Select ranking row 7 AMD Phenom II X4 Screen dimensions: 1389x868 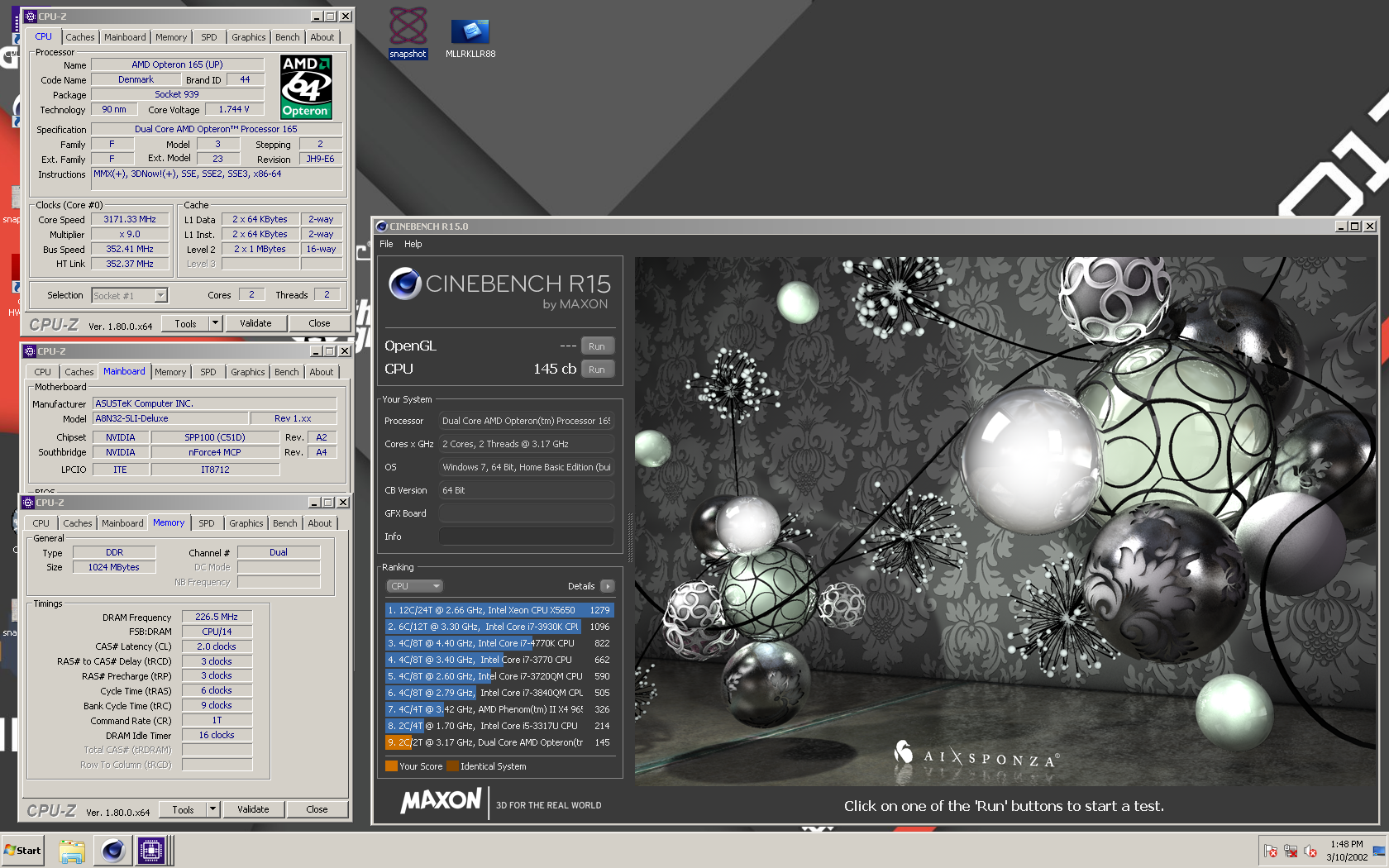click(x=499, y=709)
